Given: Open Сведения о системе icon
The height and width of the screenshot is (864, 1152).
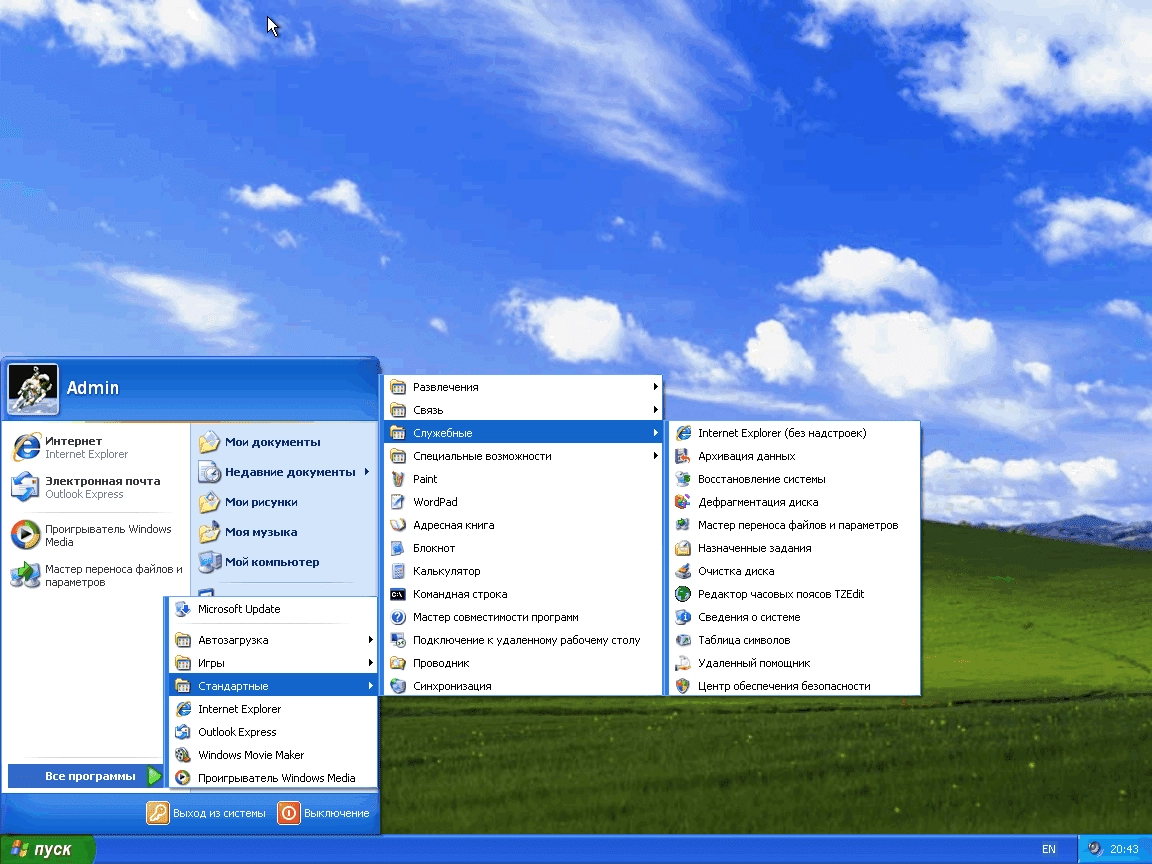Looking at the screenshot, I should click(683, 617).
